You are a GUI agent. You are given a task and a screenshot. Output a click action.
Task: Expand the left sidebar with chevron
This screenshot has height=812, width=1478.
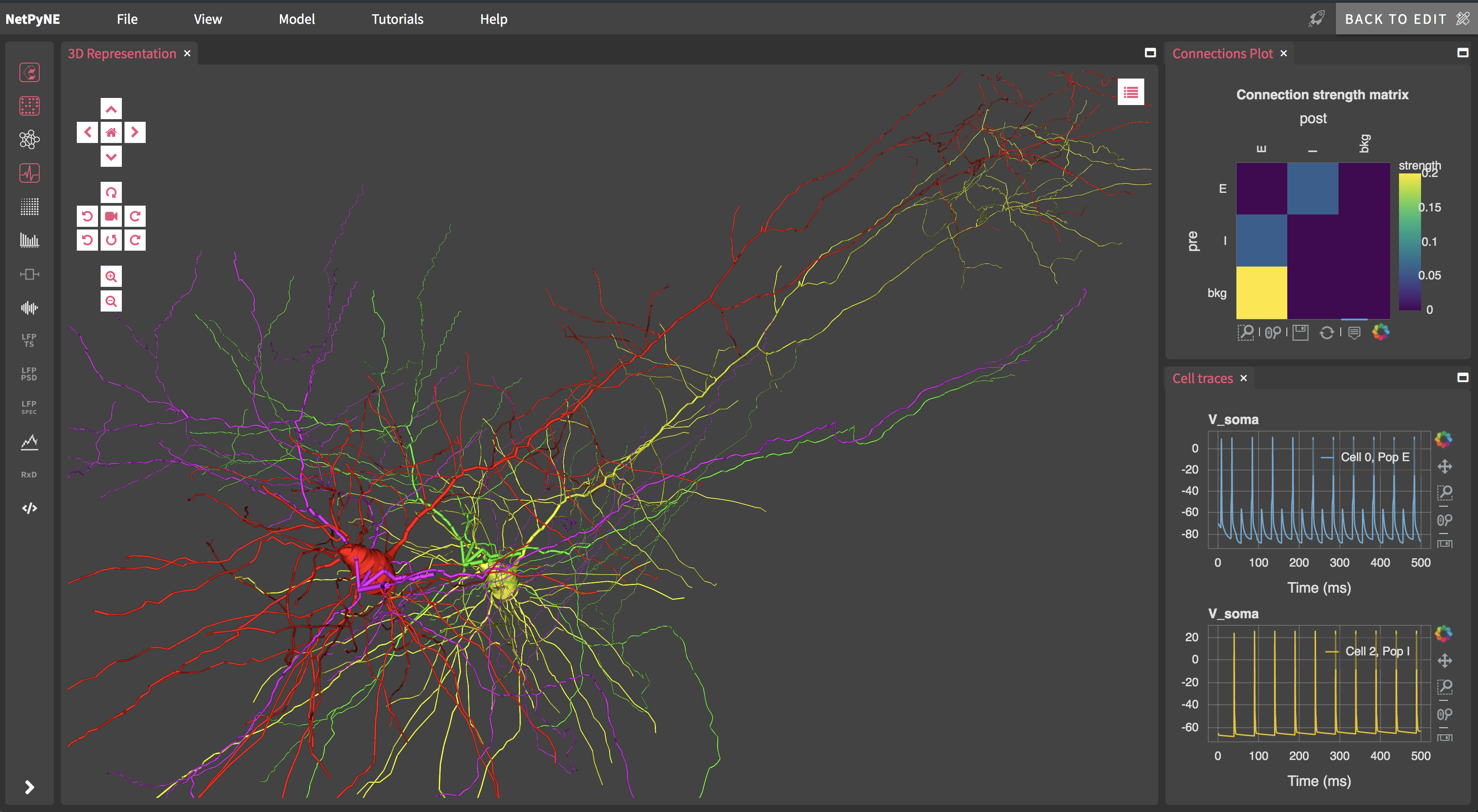coord(29,787)
